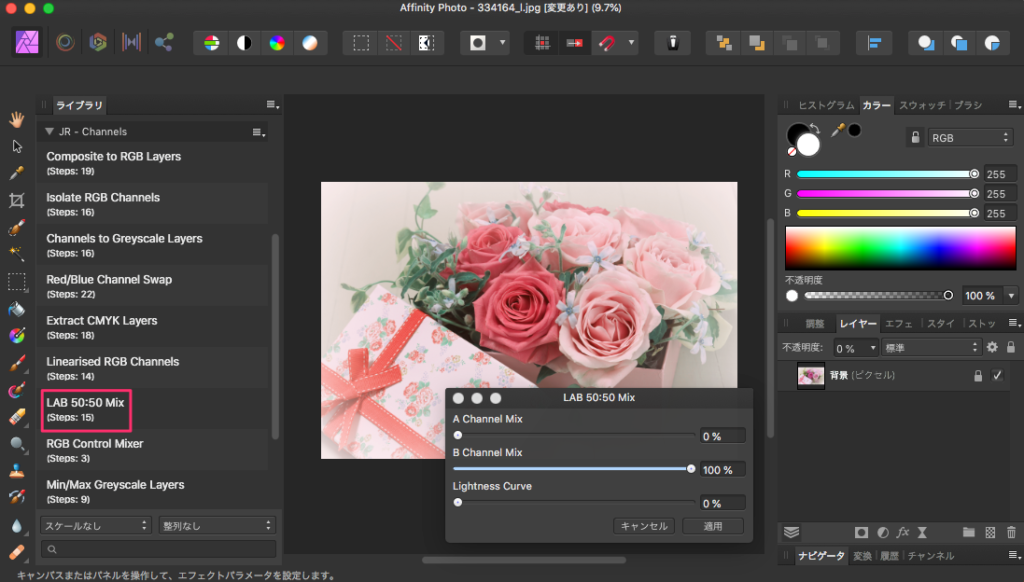
Task: Toggle the lock on the 背景 layer
Action: click(x=978, y=376)
